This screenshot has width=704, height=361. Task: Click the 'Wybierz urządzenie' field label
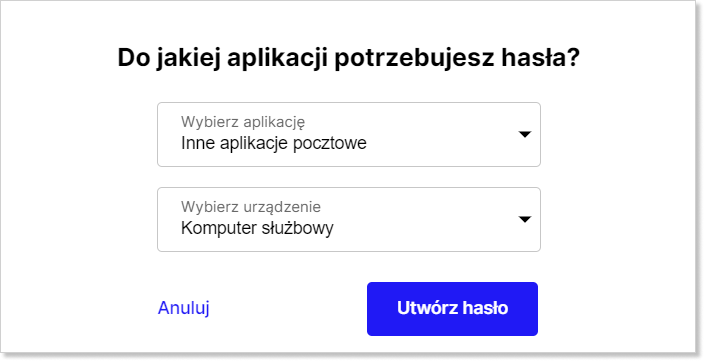[251, 207]
